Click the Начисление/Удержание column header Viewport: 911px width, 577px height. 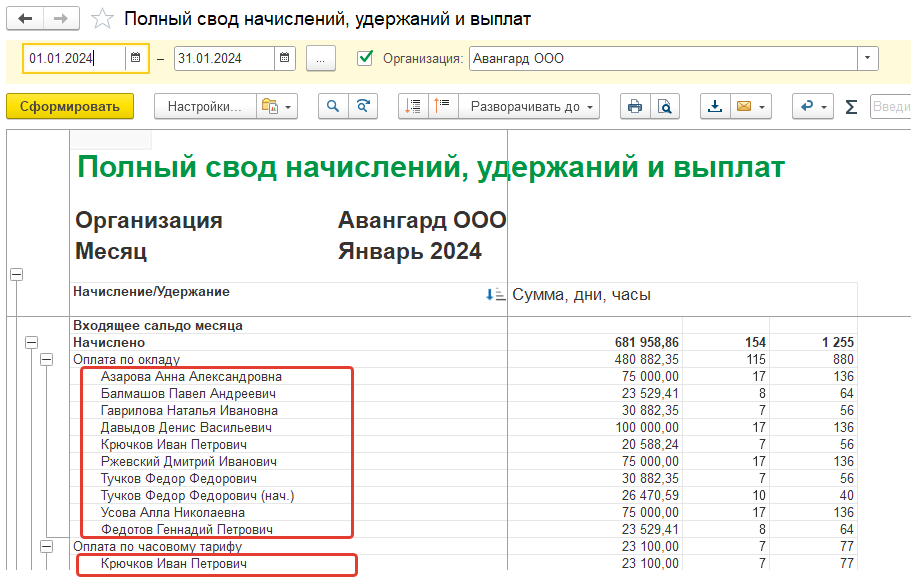point(151,292)
